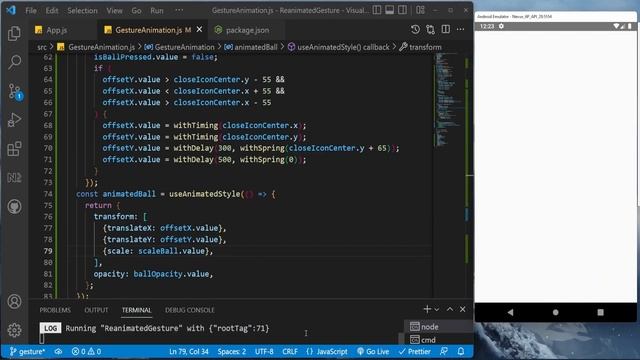Viewport: 640px width, 360px height.
Task: Open the Run menu
Action: click(157, 10)
